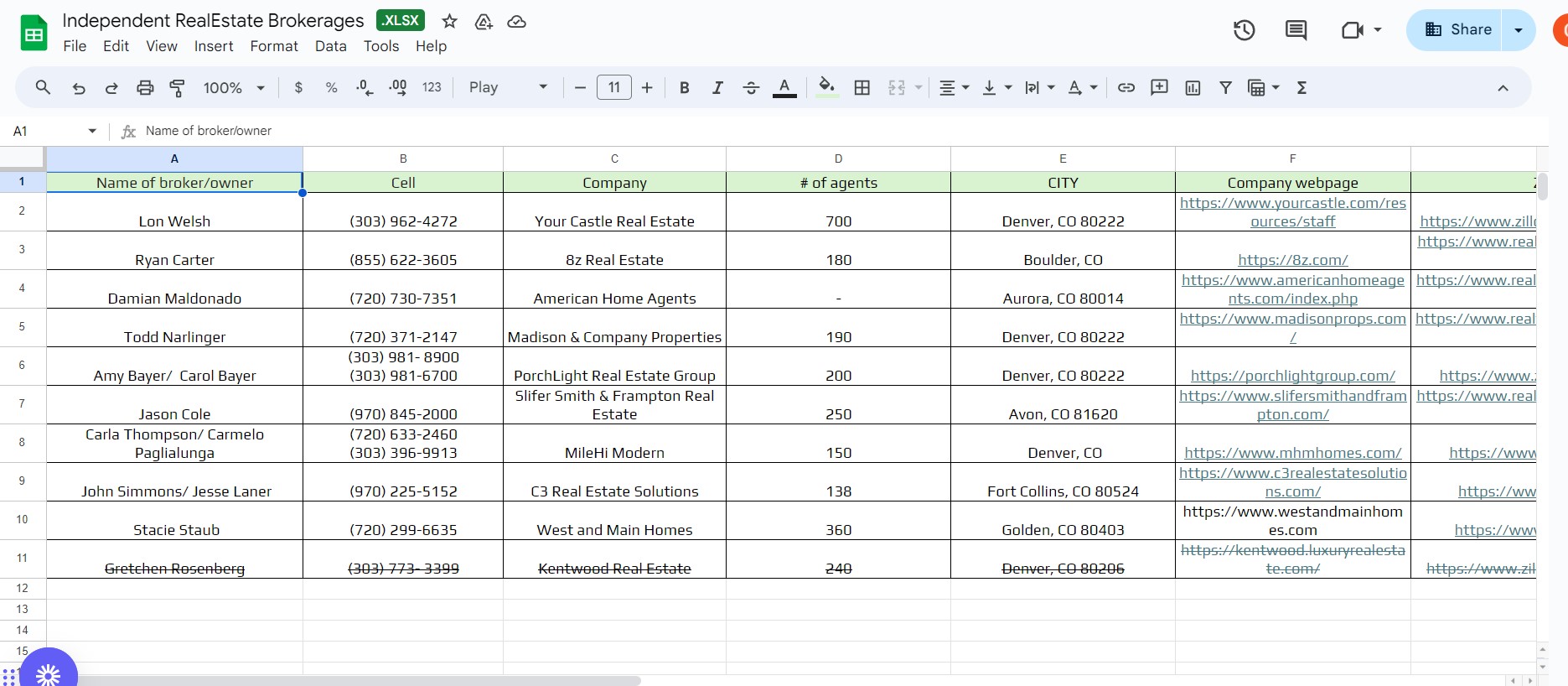Edit the font size field

(614, 87)
